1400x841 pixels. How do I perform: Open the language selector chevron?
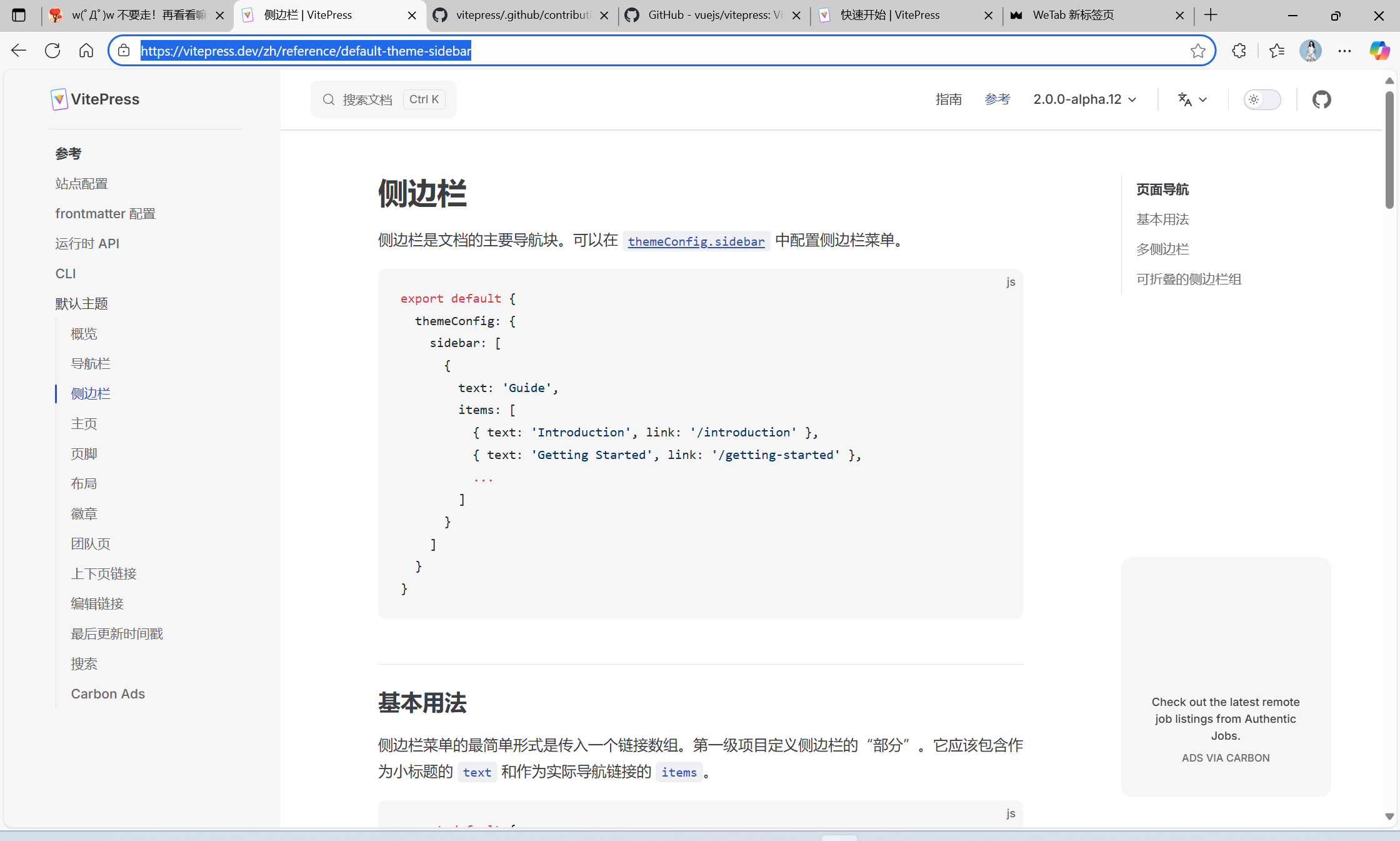point(1203,100)
